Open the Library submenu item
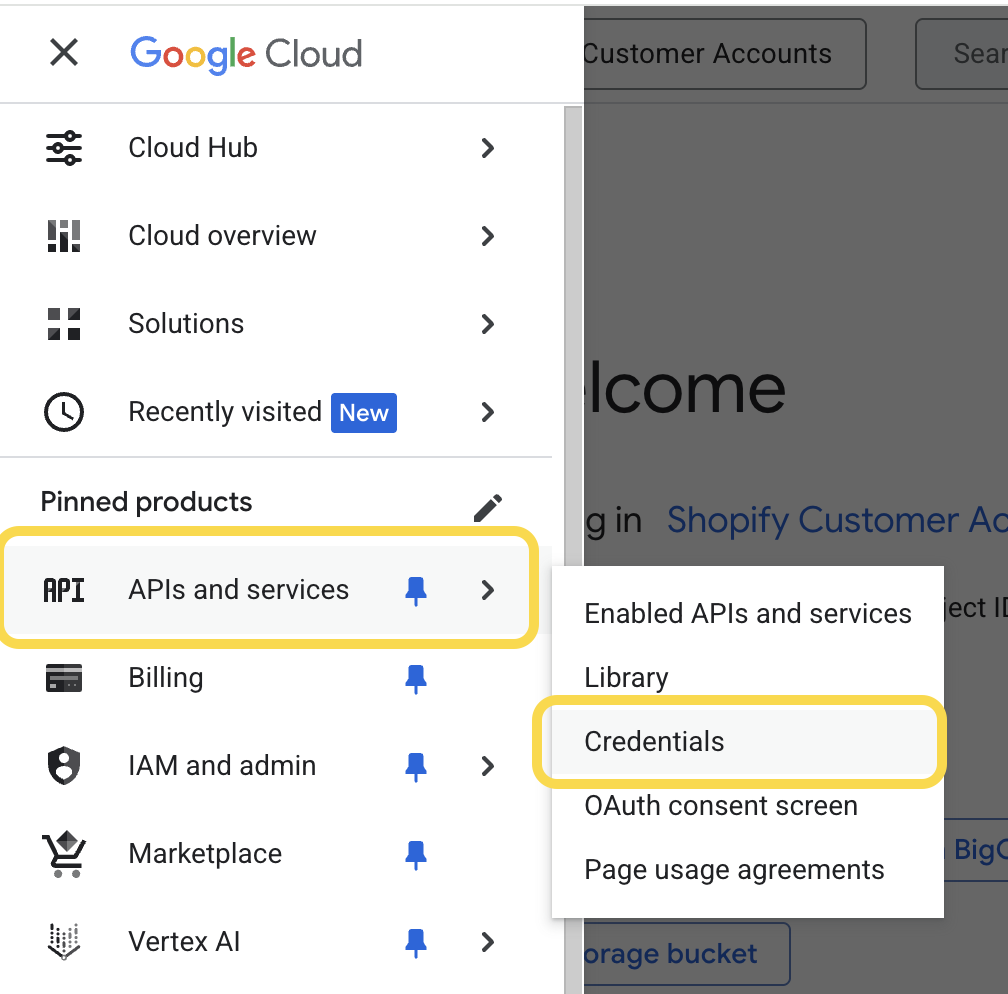The height and width of the screenshot is (994, 1008). [x=748, y=677]
